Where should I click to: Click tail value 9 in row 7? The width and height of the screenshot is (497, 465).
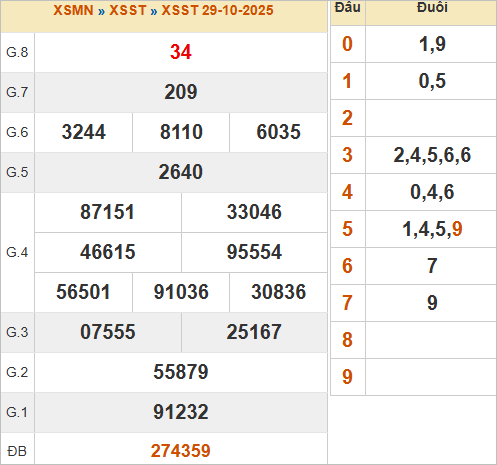click(x=432, y=303)
